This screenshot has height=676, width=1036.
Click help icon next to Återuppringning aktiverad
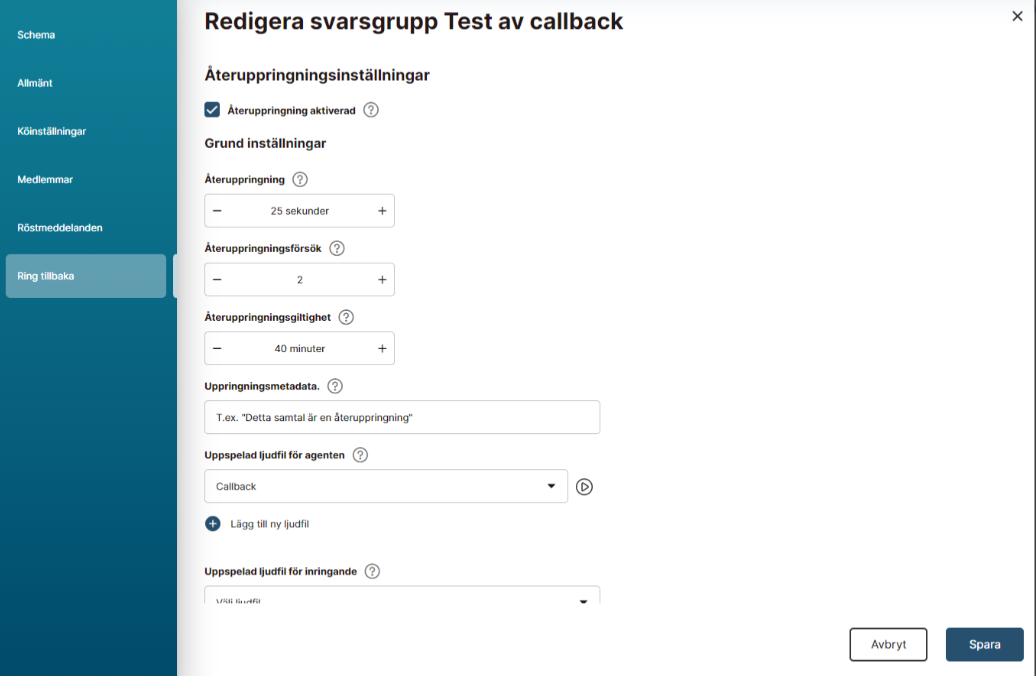pos(371,110)
